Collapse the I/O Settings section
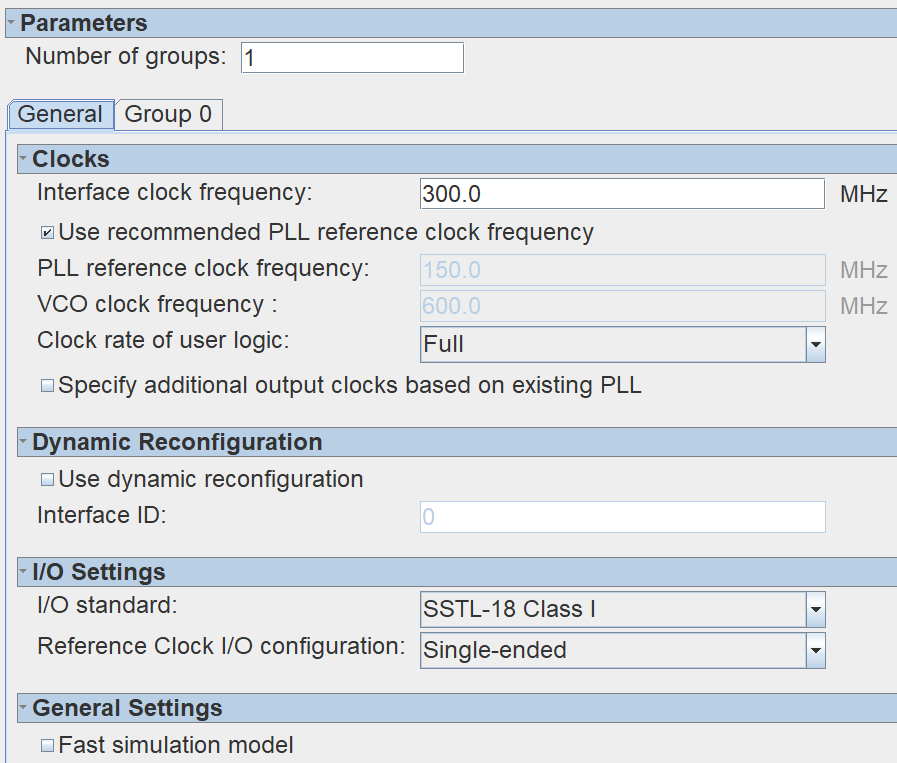This screenshot has height=763, width=897. 23,572
